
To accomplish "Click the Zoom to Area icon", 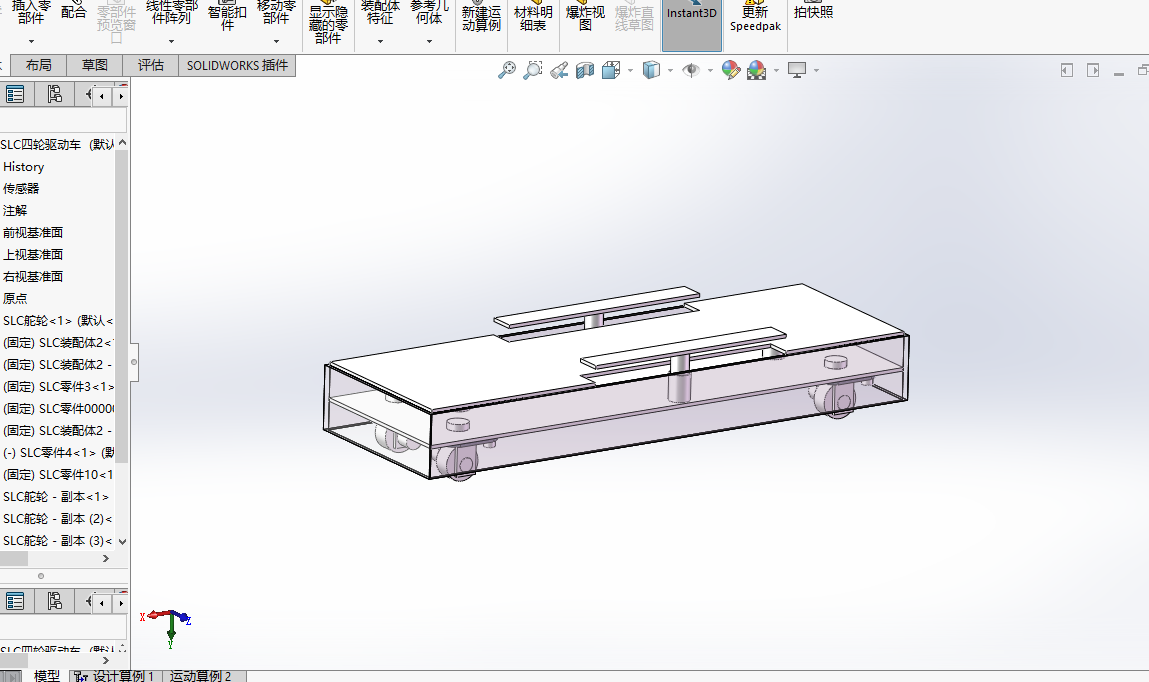I will pos(533,70).
